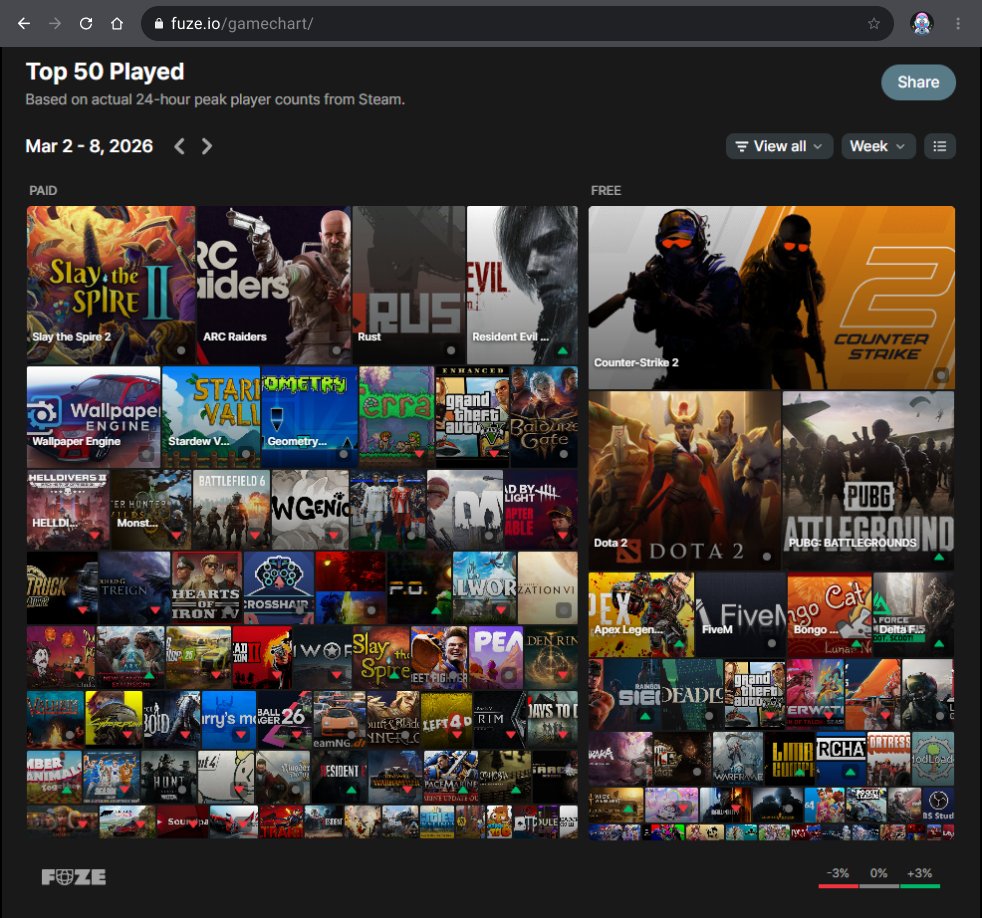Click the Share button

(918, 82)
